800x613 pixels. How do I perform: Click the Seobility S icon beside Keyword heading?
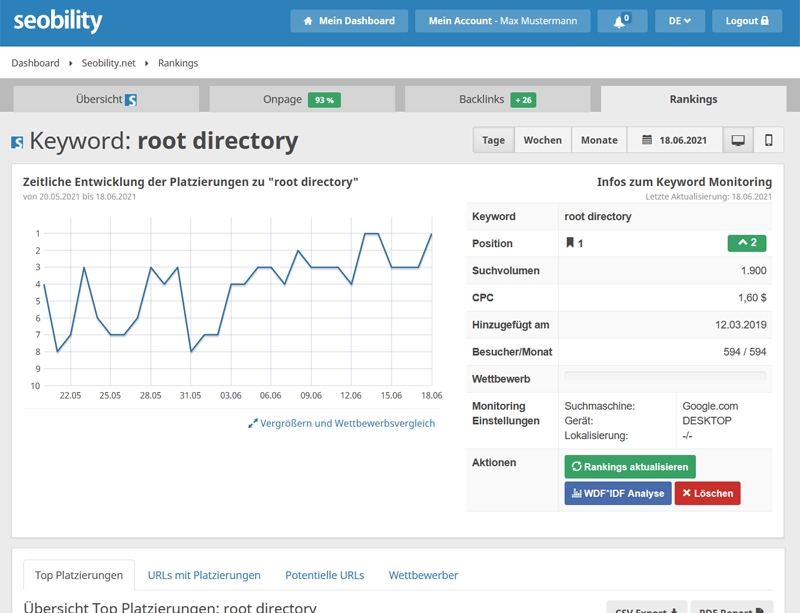coord(17,142)
